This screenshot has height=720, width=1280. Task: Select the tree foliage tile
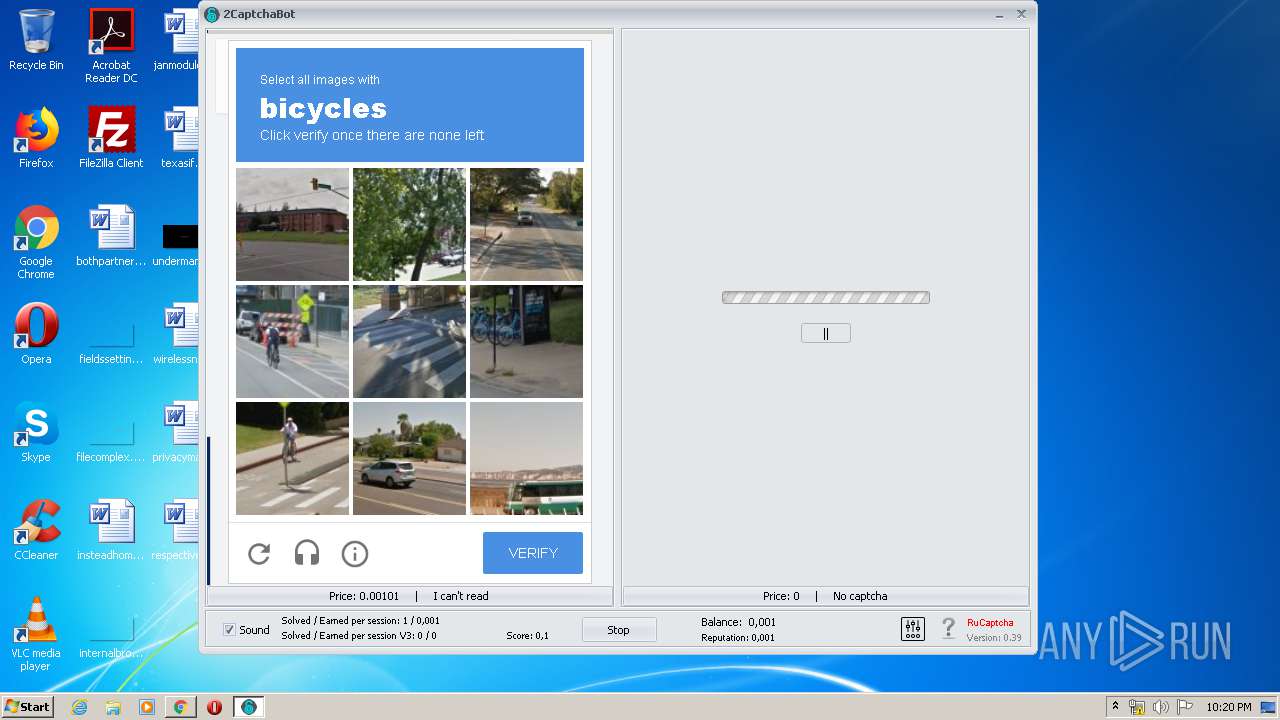(x=409, y=225)
